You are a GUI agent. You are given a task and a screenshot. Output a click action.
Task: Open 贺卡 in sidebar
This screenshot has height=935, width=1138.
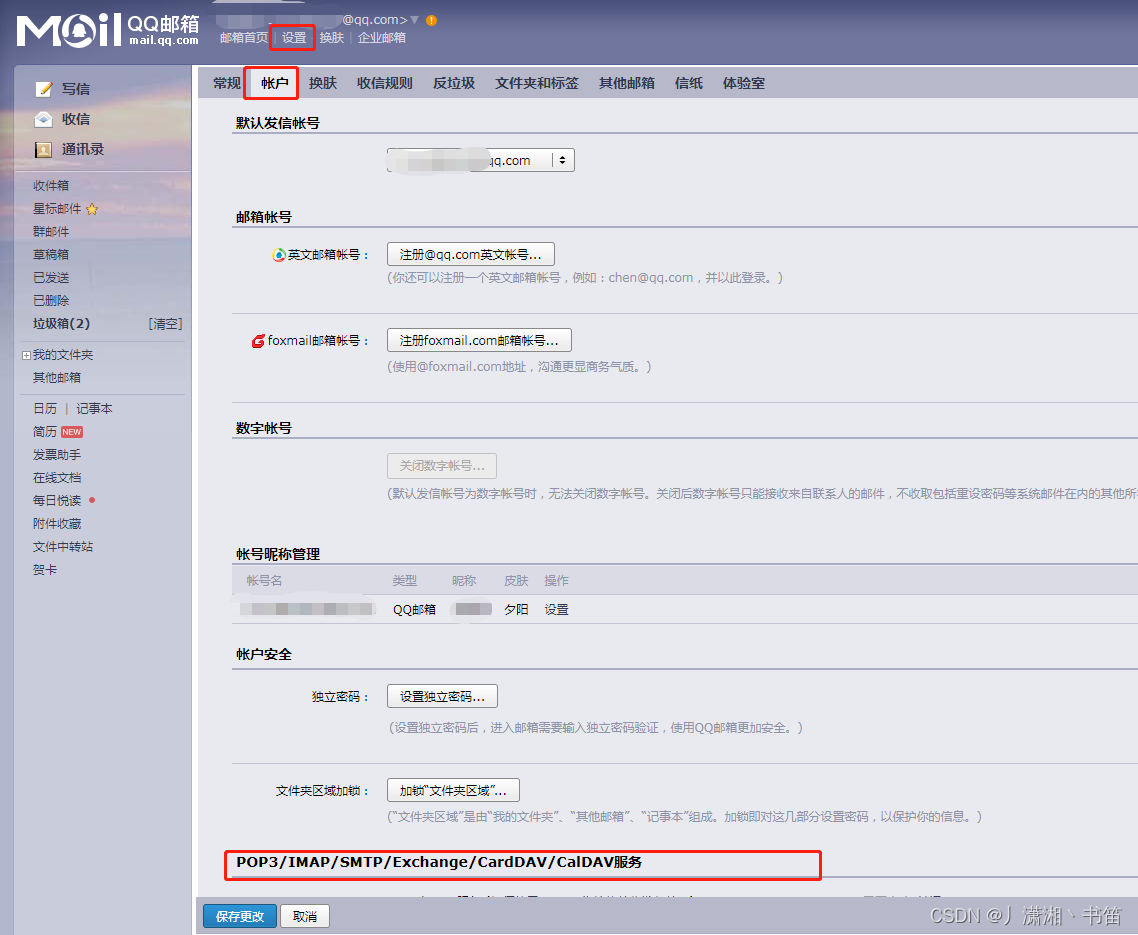tap(45, 570)
